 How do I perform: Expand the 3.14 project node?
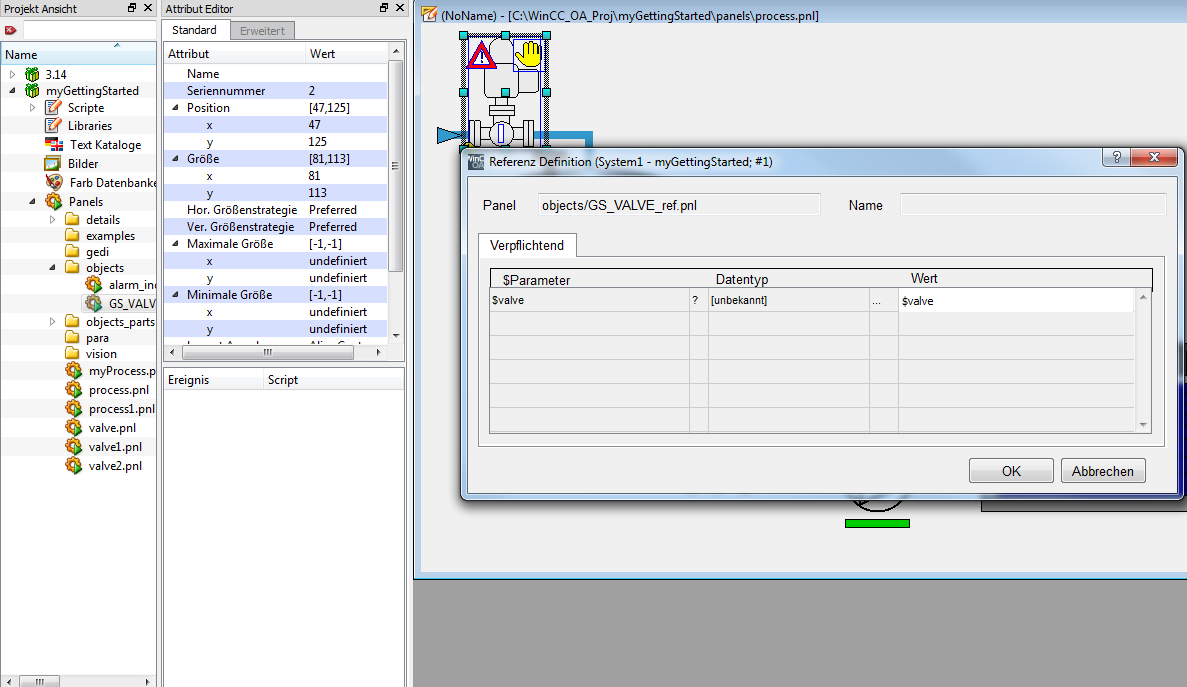point(13,74)
